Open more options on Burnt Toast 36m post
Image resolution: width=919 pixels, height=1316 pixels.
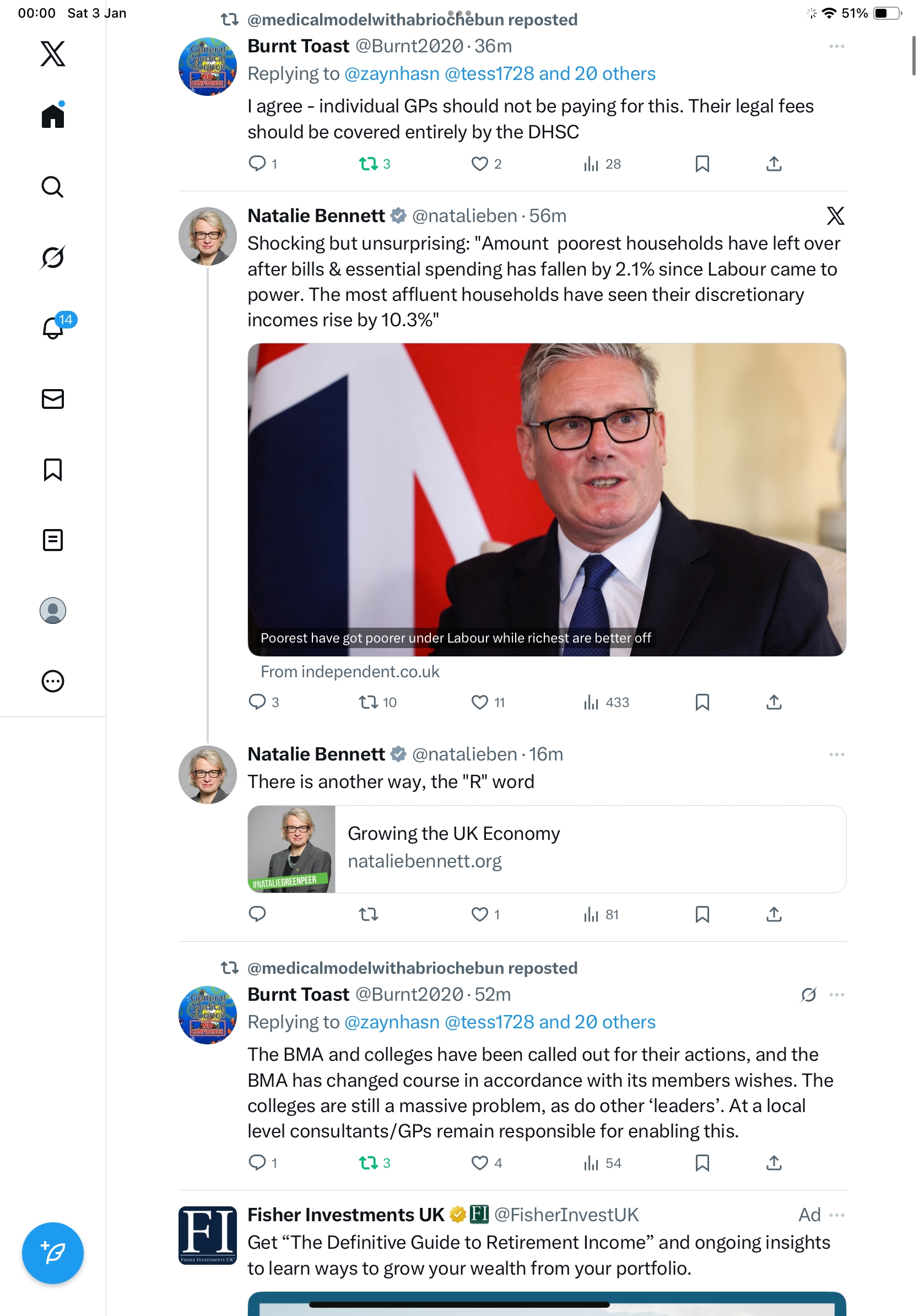(x=836, y=46)
